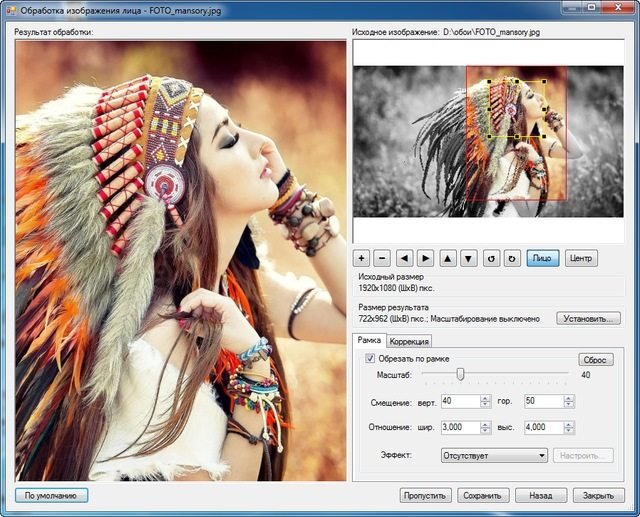Image resolution: width=640 pixels, height=517 pixels.
Task: Toggle the Лицо face mode button
Action: pos(543,258)
